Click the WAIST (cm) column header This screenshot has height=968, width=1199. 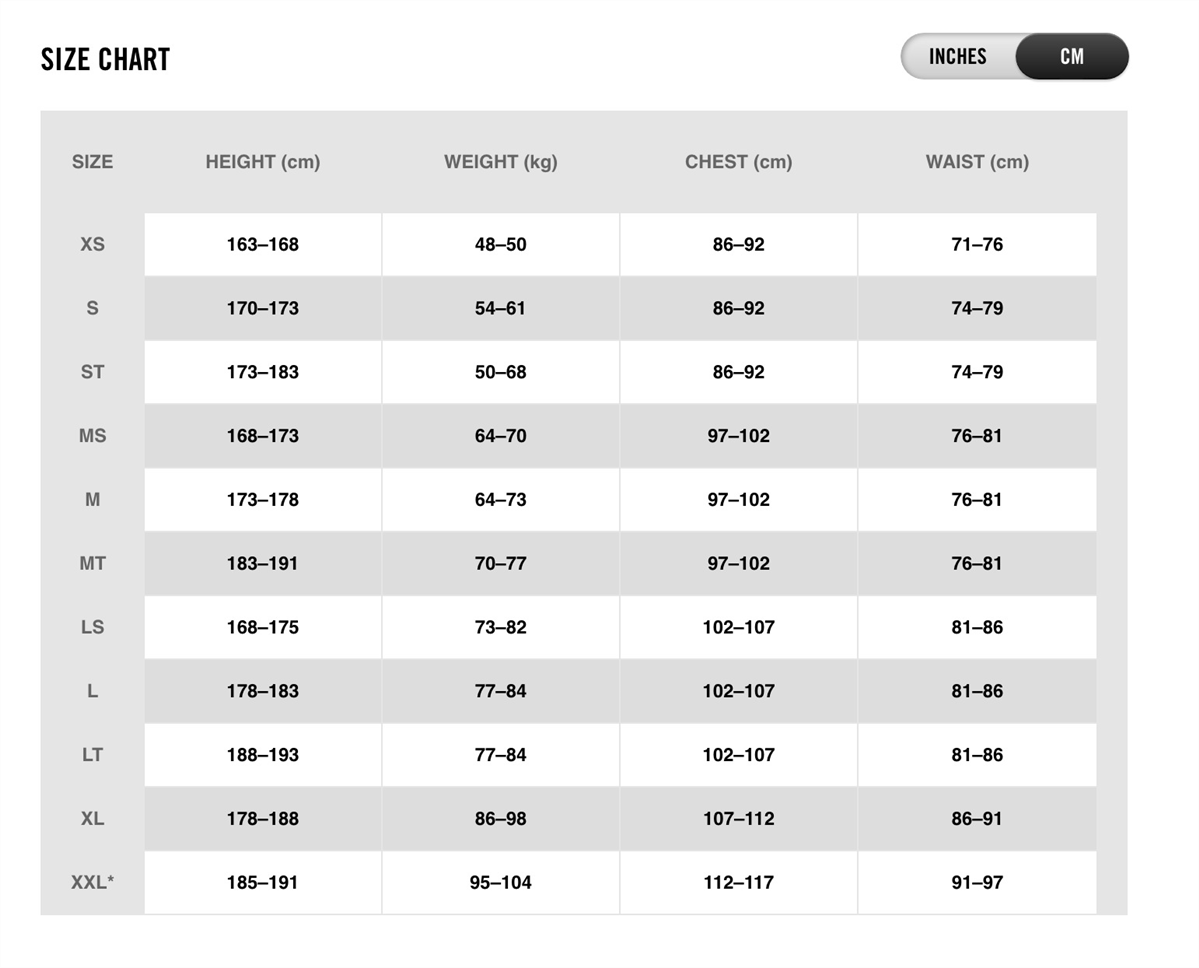point(977,162)
